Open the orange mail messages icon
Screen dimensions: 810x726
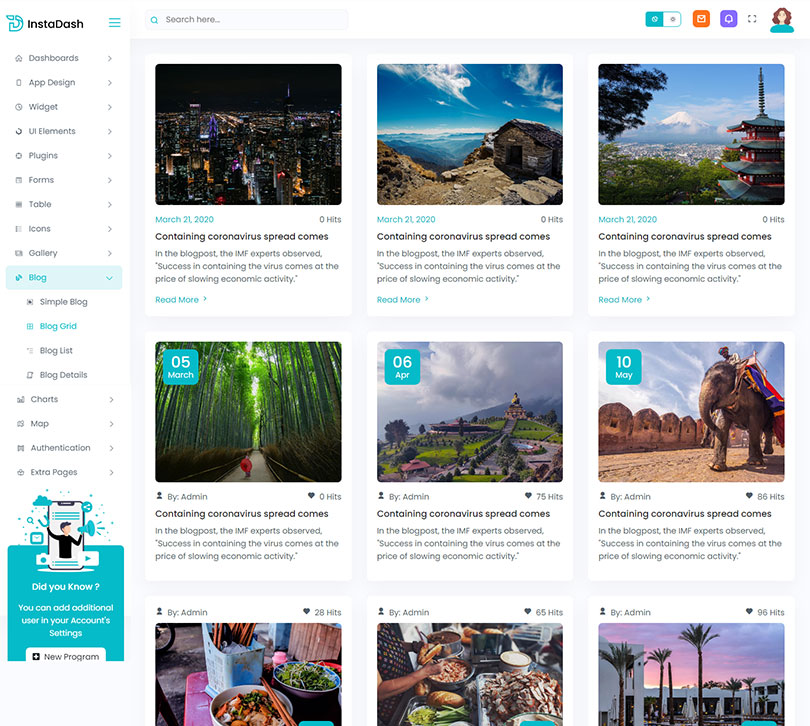coord(701,19)
